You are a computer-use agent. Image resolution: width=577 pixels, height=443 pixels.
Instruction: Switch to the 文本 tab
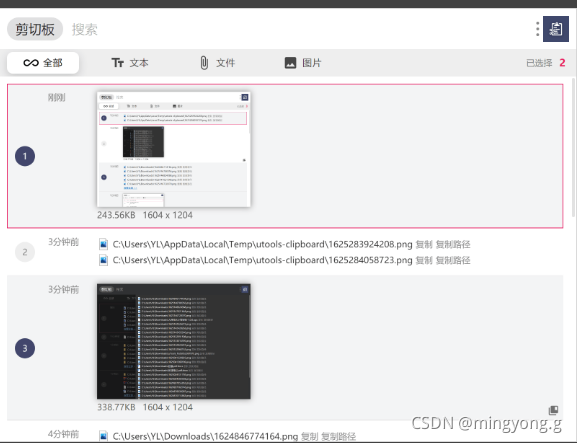tap(130, 63)
